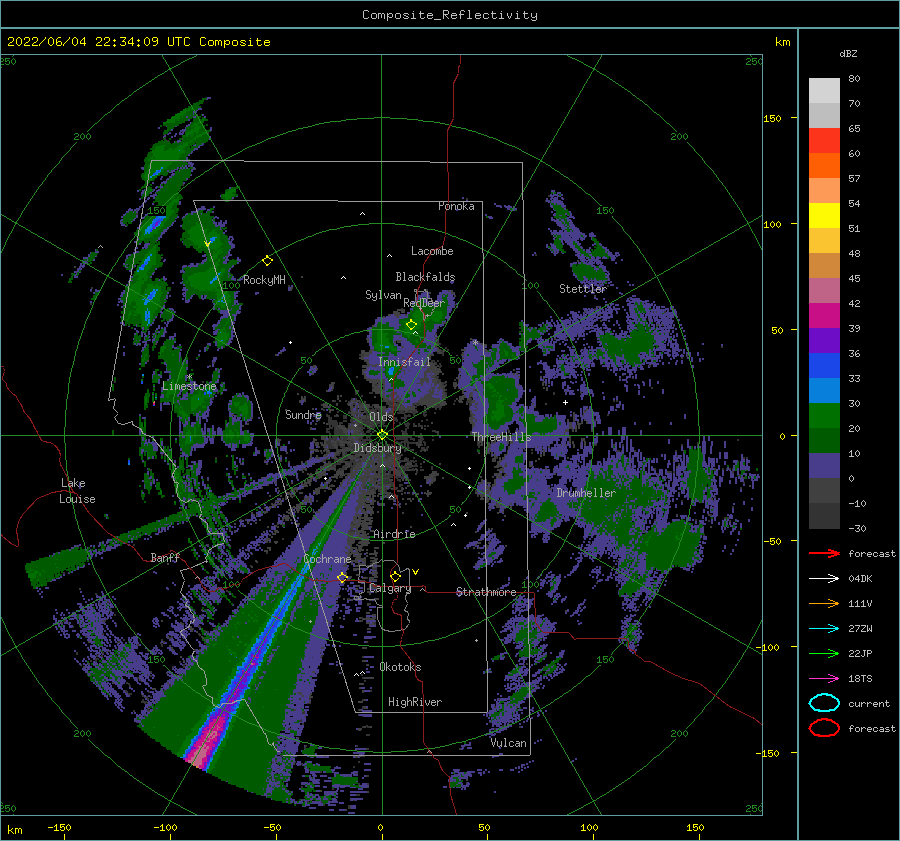Screen dimensions: 900x841
Task: Click the magenta 18TS arrow legend icon
Action: click(x=824, y=679)
